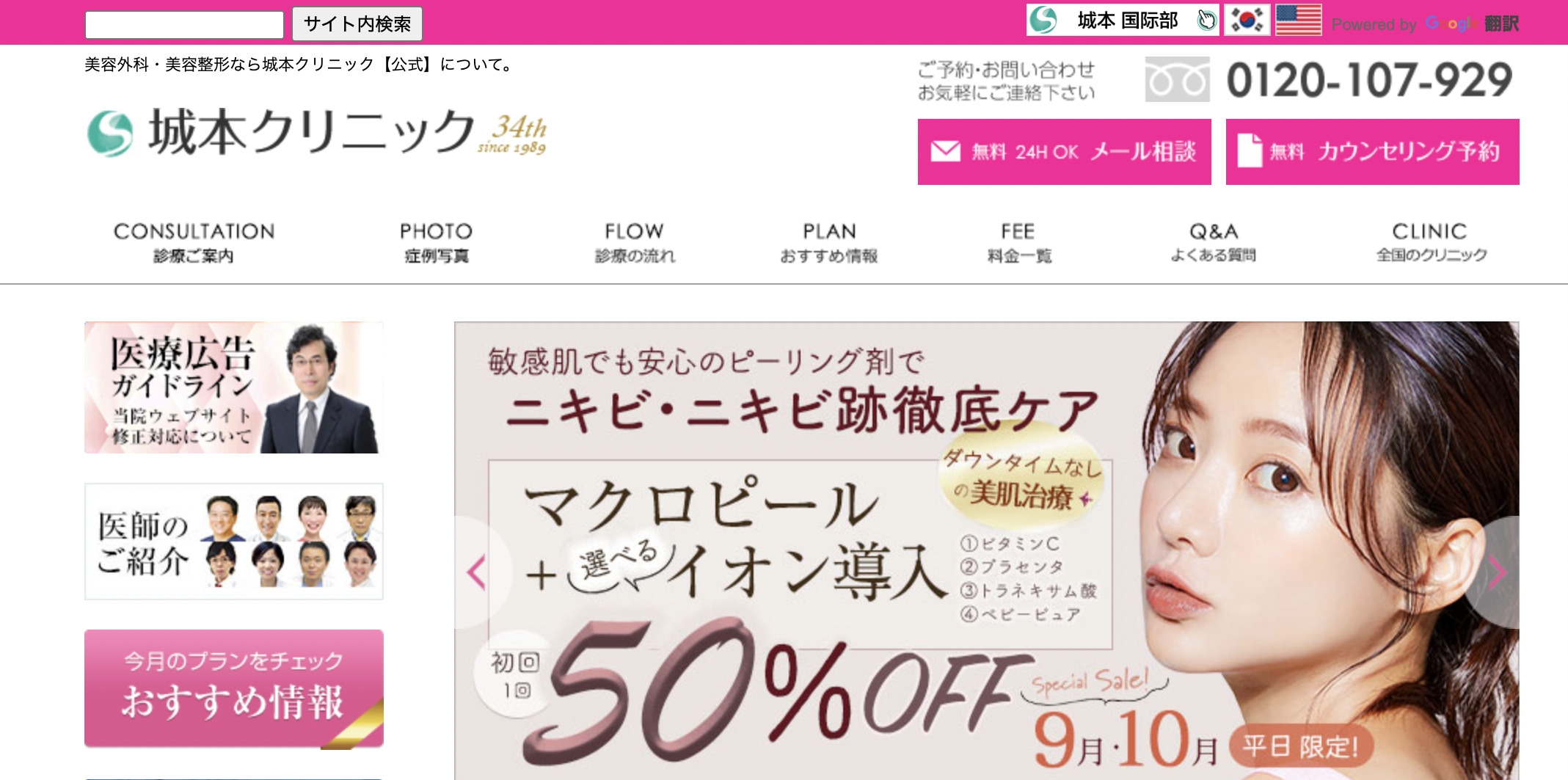Click the サイト内検索 button
Image resolution: width=1568 pixels, height=780 pixels.
click(357, 24)
